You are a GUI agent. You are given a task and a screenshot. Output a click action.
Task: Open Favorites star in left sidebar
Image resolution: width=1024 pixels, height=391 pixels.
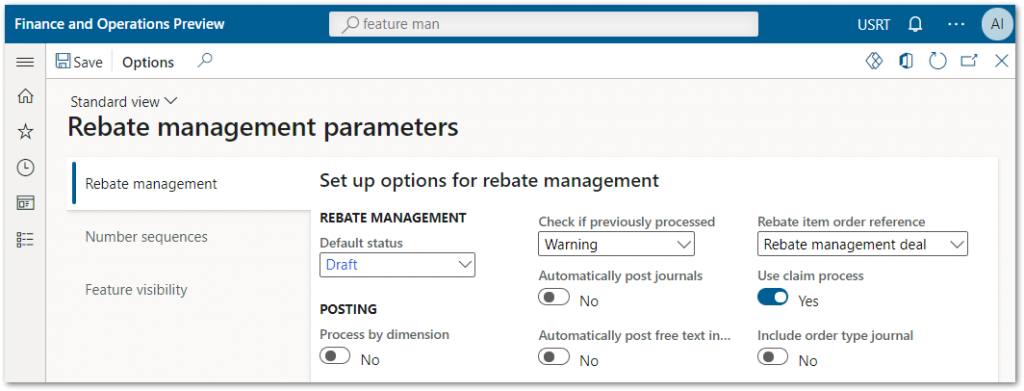pos(25,132)
